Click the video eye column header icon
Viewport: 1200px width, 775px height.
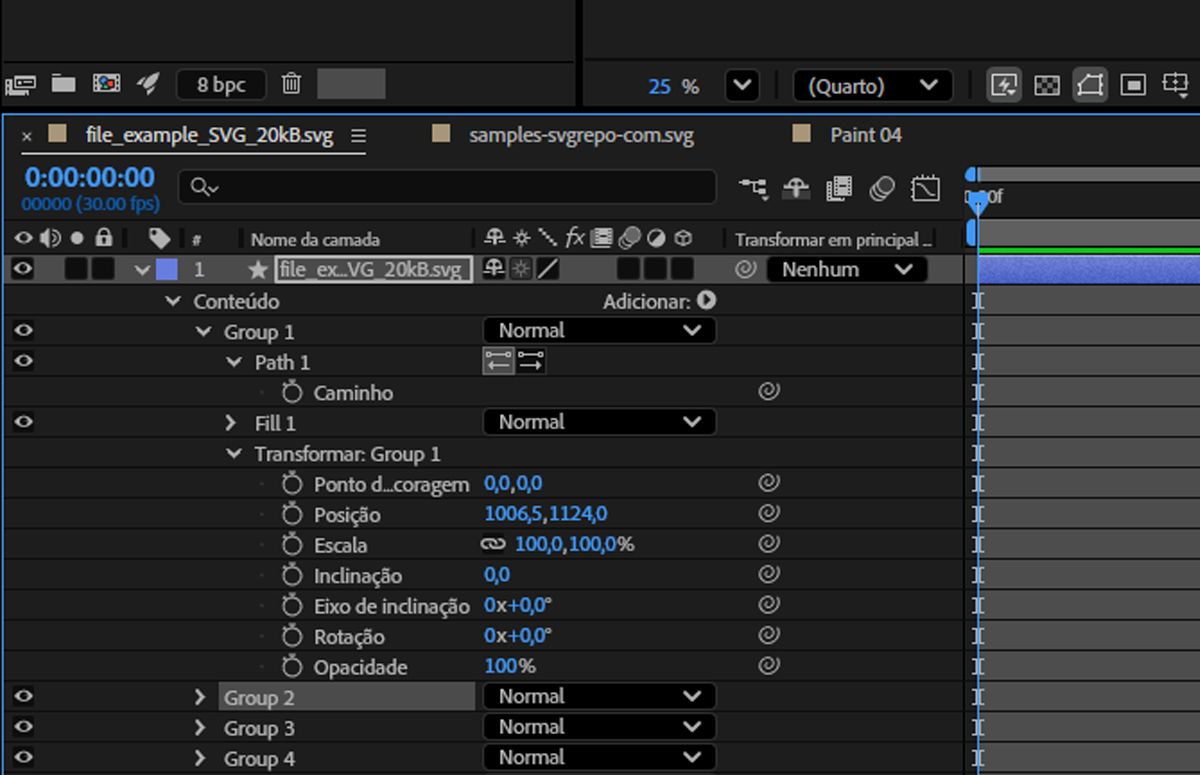(23, 238)
